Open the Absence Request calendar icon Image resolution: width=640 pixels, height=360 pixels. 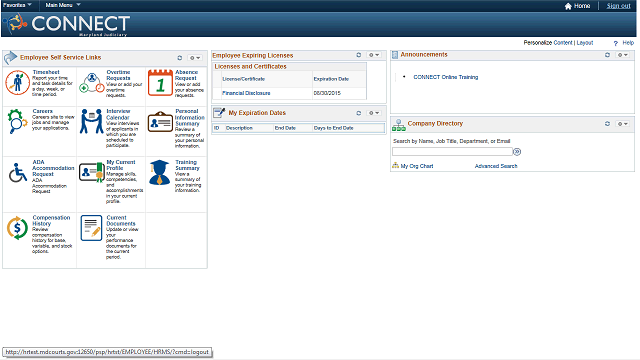[x=160, y=83]
